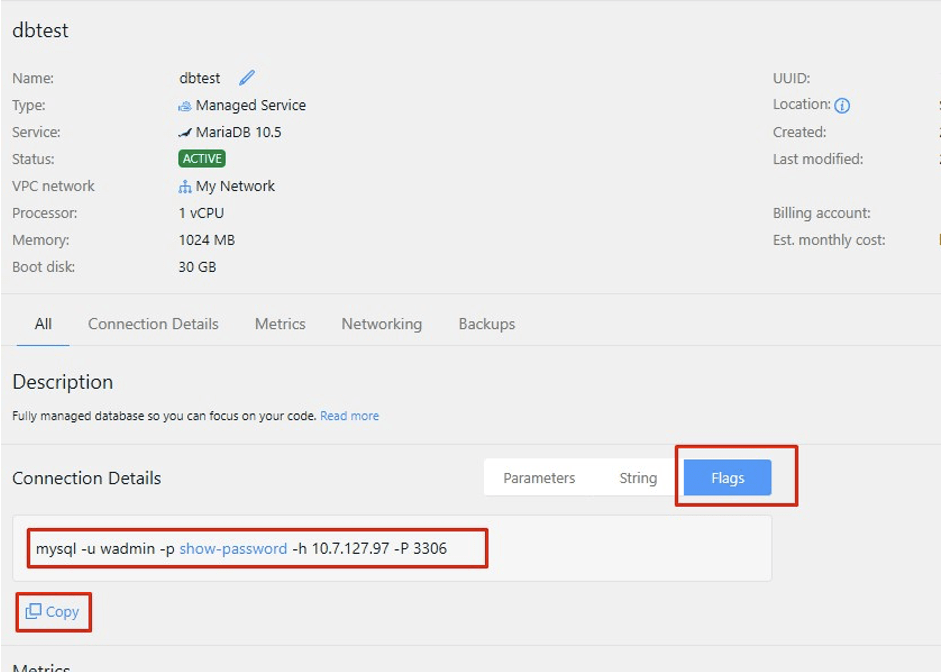This screenshot has height=672, width=941.
Task: Click the Copy button
Action: (x=52, y=611)
